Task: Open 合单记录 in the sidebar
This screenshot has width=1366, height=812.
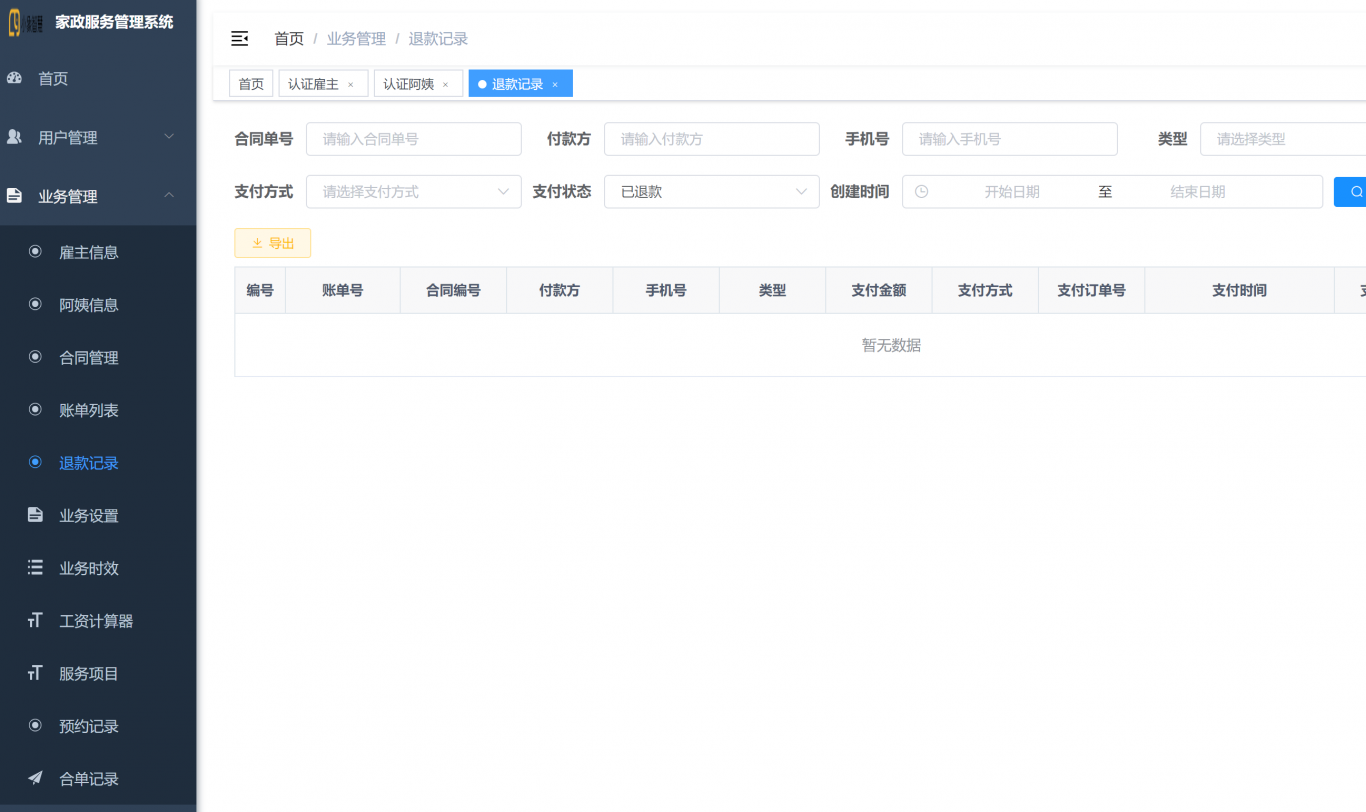Action: click(x=98, y=779)
